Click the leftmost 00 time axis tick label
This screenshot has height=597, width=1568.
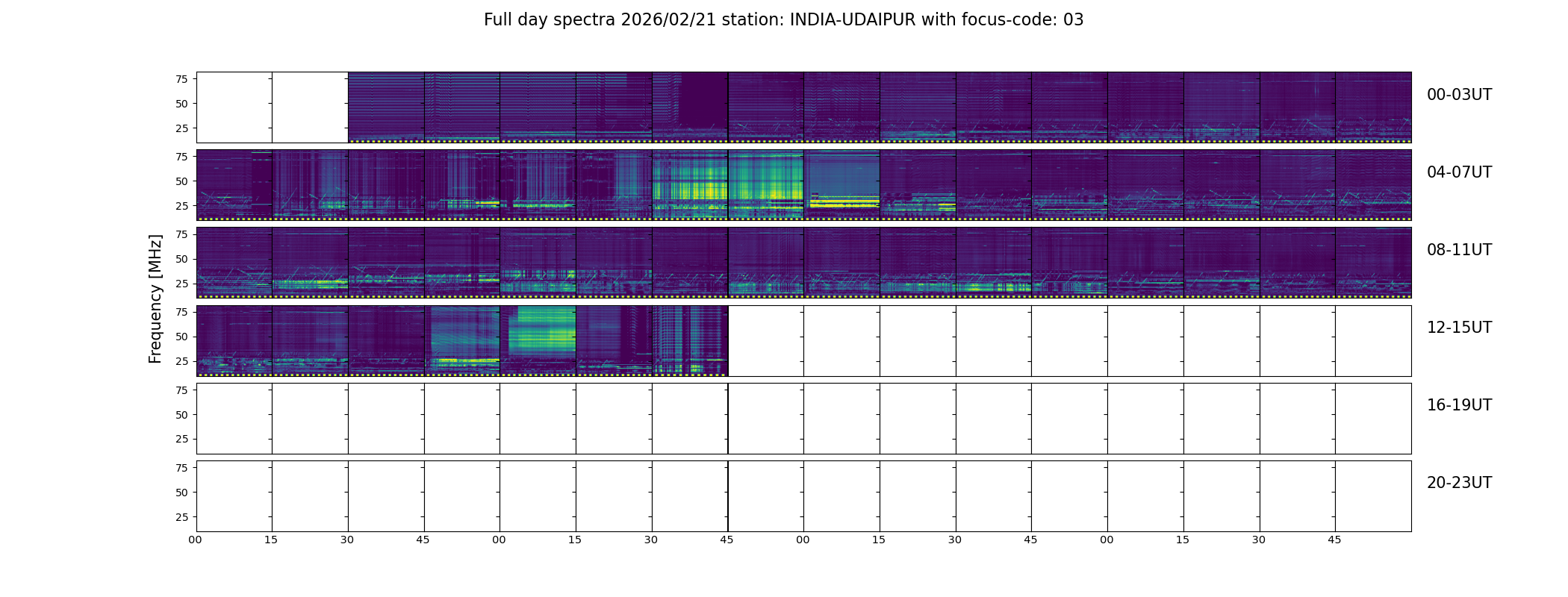tap(196, 540)
